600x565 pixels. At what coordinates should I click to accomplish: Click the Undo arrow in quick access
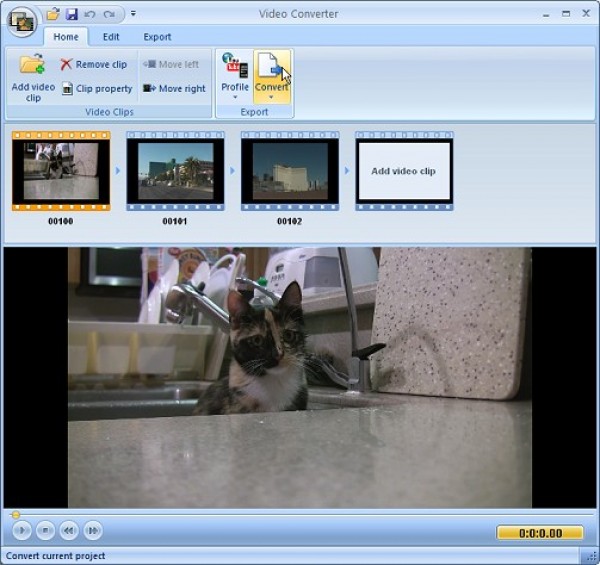[90, 14]
